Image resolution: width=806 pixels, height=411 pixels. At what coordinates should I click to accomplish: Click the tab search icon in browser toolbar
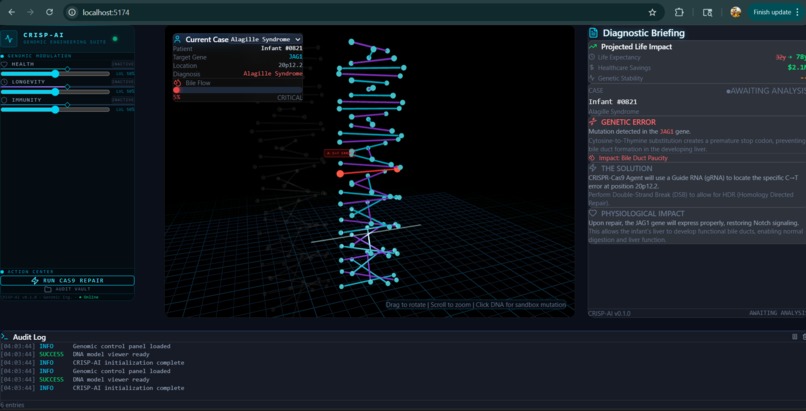(x=707, y=12)
